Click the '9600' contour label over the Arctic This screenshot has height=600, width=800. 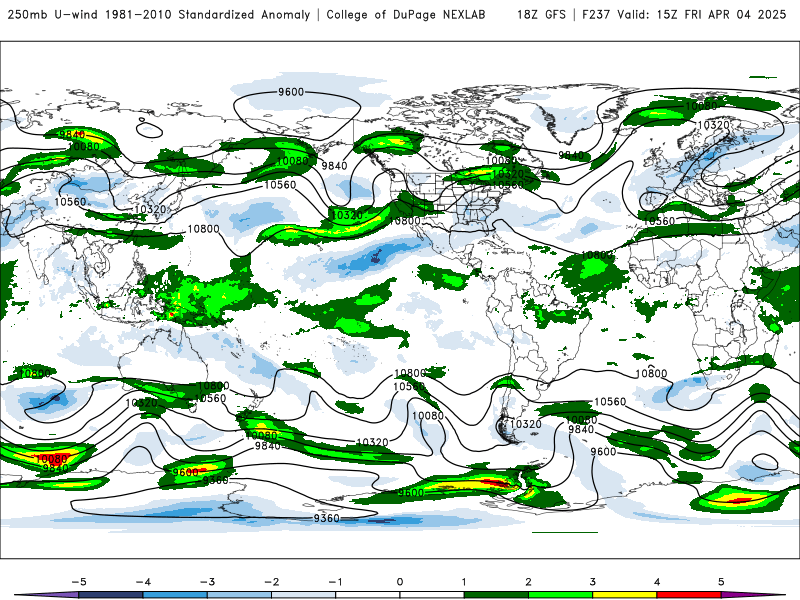291,92
